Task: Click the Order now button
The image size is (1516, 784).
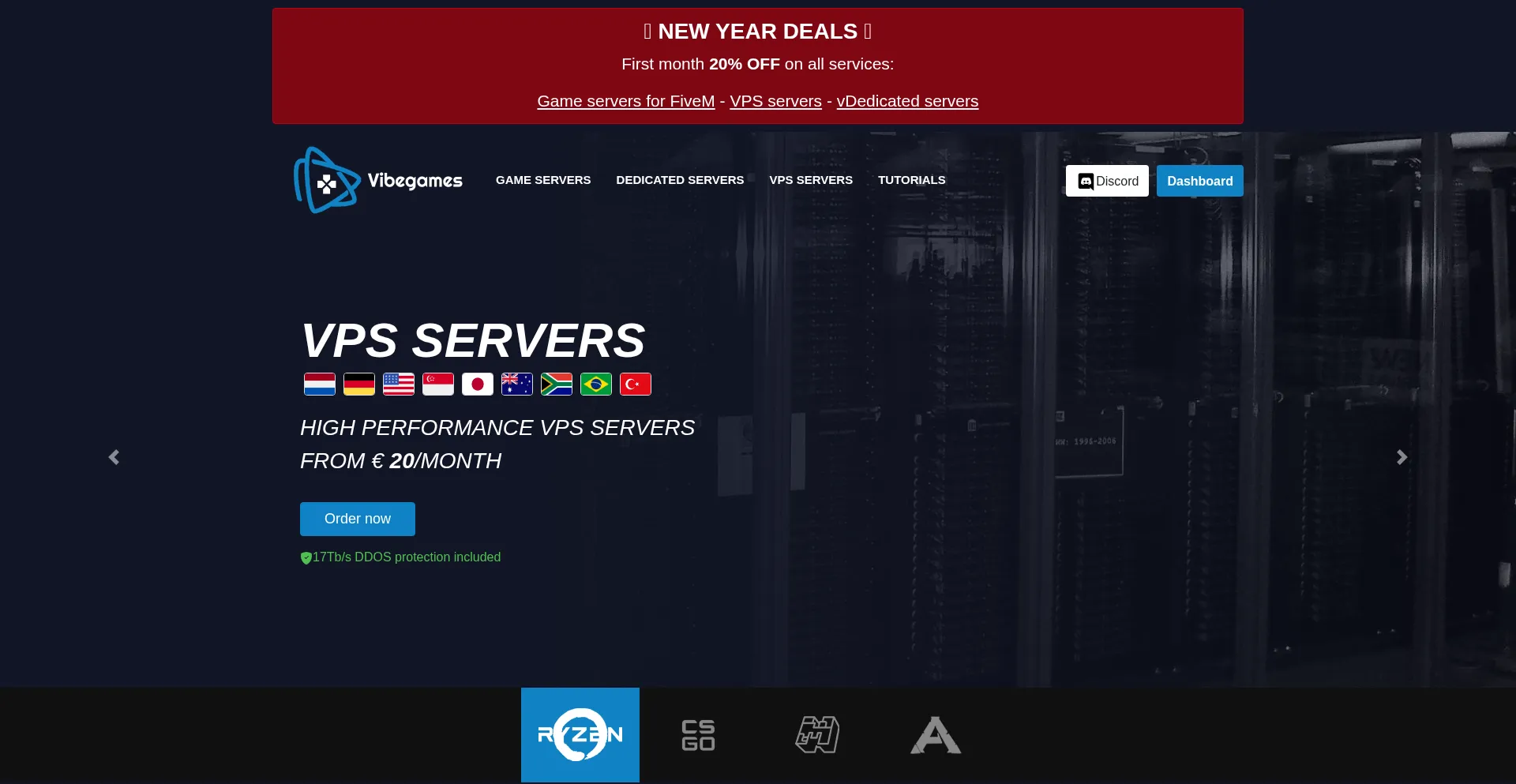Action: click(x=357, y=519)
